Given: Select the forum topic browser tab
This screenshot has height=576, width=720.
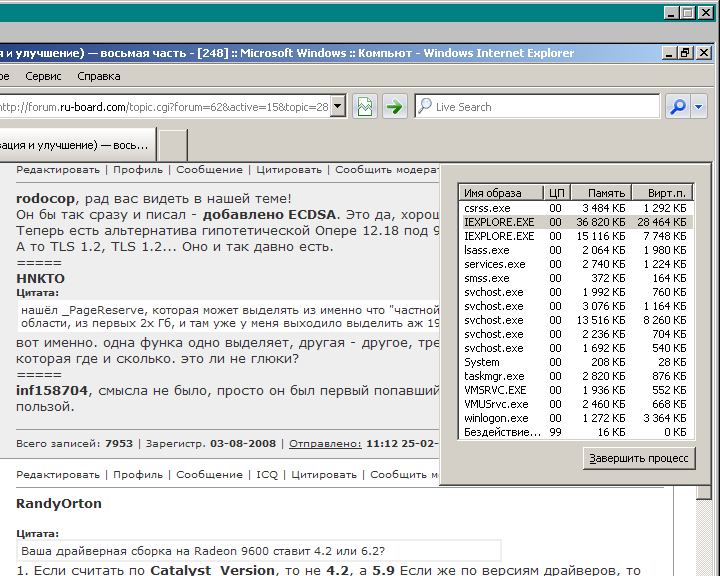Looking at the screenshot, I should 77,145.
